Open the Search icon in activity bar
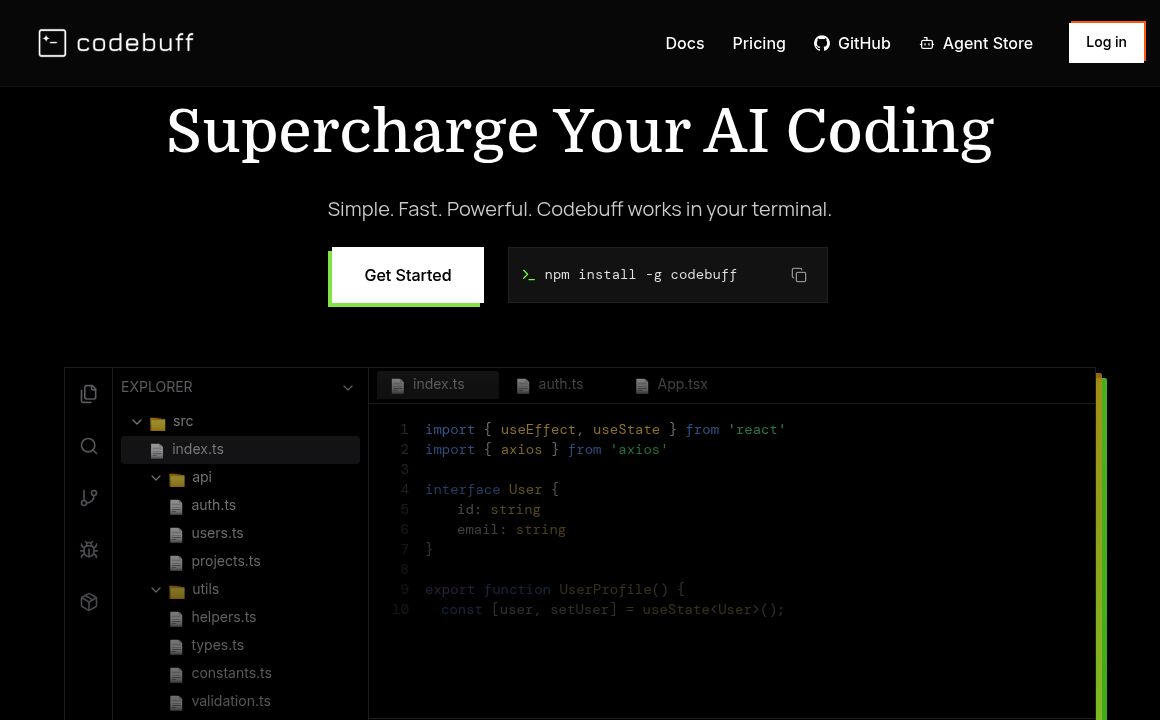This screenshot has width=1160, height=720. [89, 446]
